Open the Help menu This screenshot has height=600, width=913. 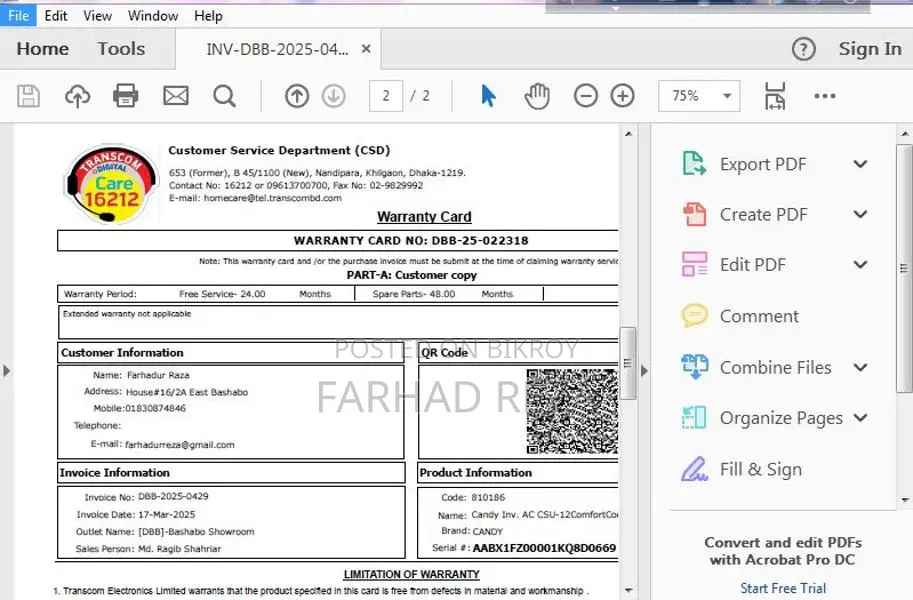(208, 16)
